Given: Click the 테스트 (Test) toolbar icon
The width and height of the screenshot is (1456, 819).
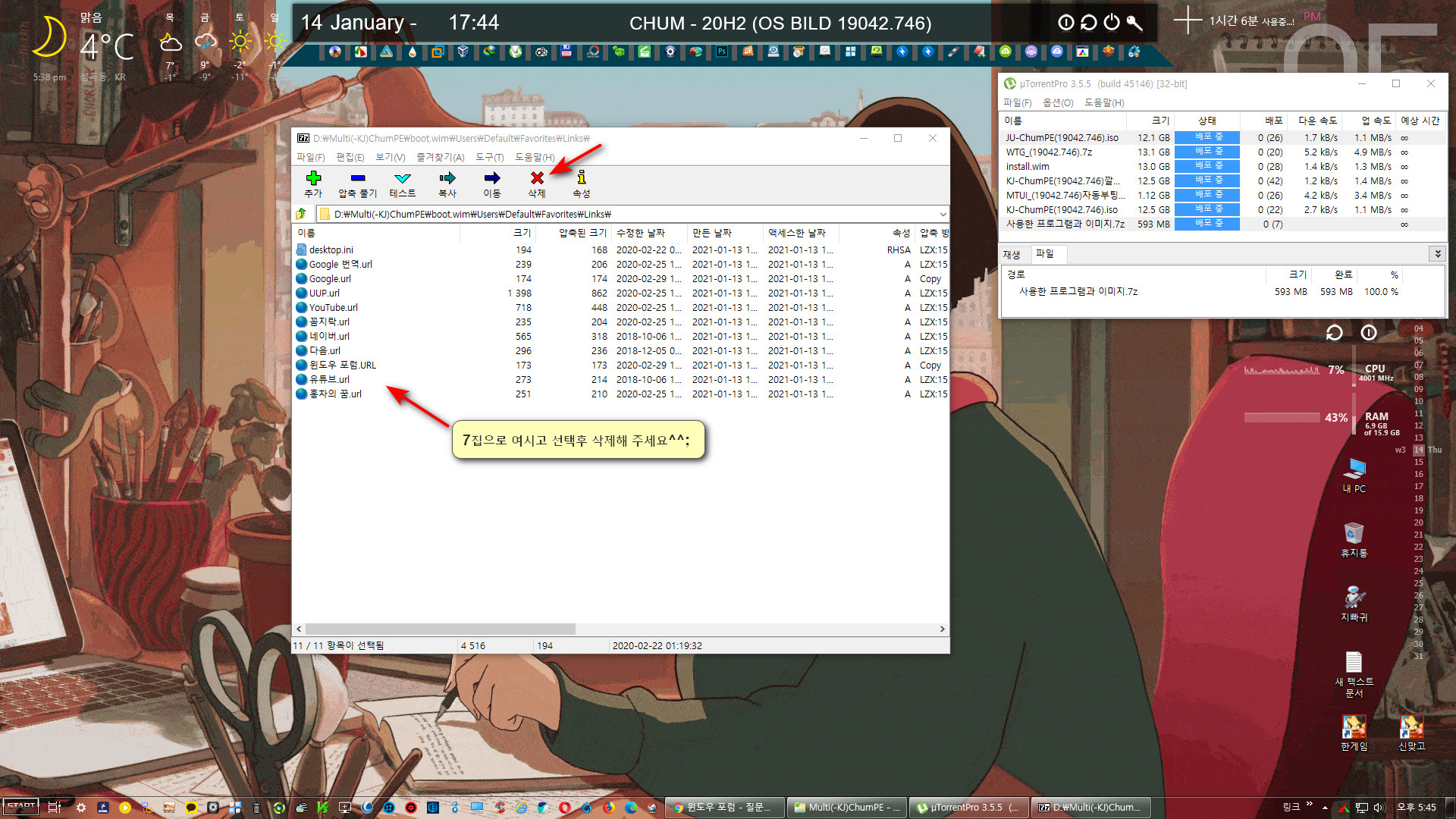Looking at the screenshot, I should (403, 178).
